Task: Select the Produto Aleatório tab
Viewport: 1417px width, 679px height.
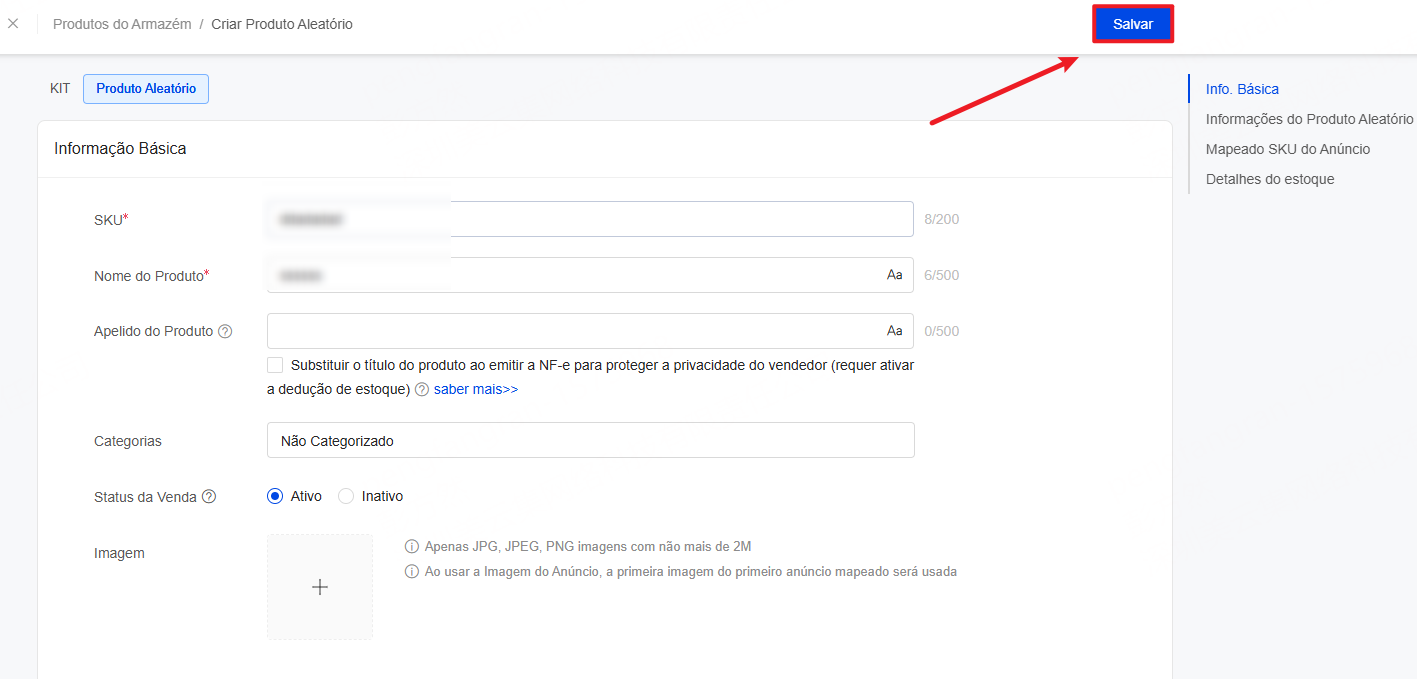Action: 146,88
